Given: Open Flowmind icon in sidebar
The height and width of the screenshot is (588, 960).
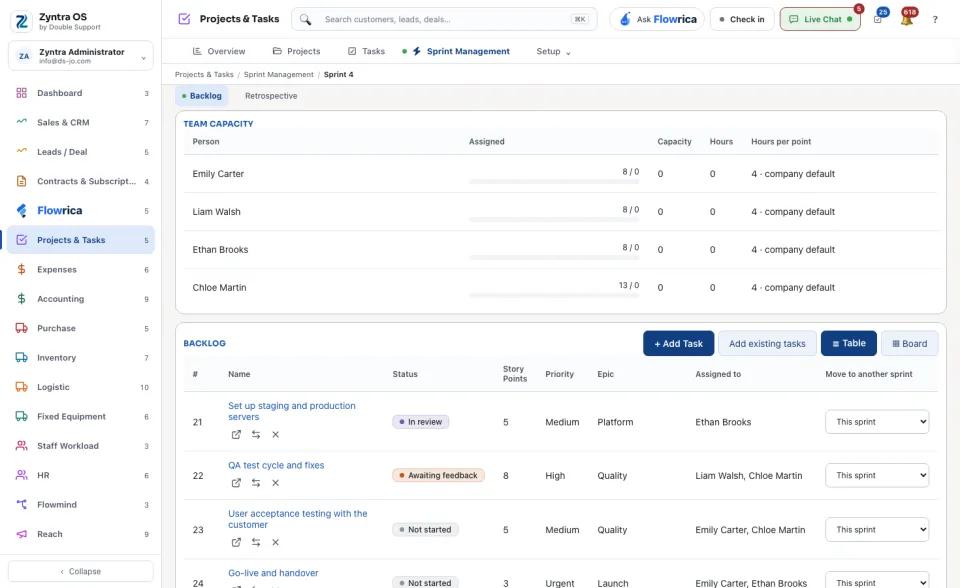Looking at the screenshot, I should click(21, 505).
